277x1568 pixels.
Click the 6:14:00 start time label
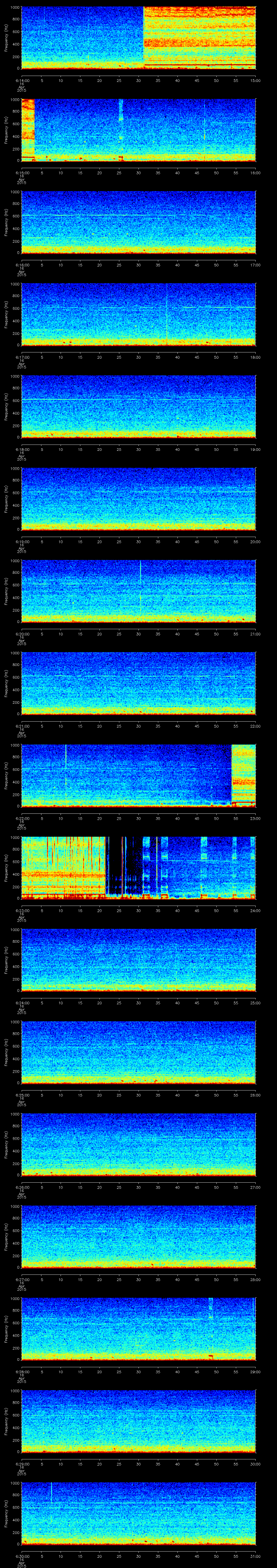[22, 80]
